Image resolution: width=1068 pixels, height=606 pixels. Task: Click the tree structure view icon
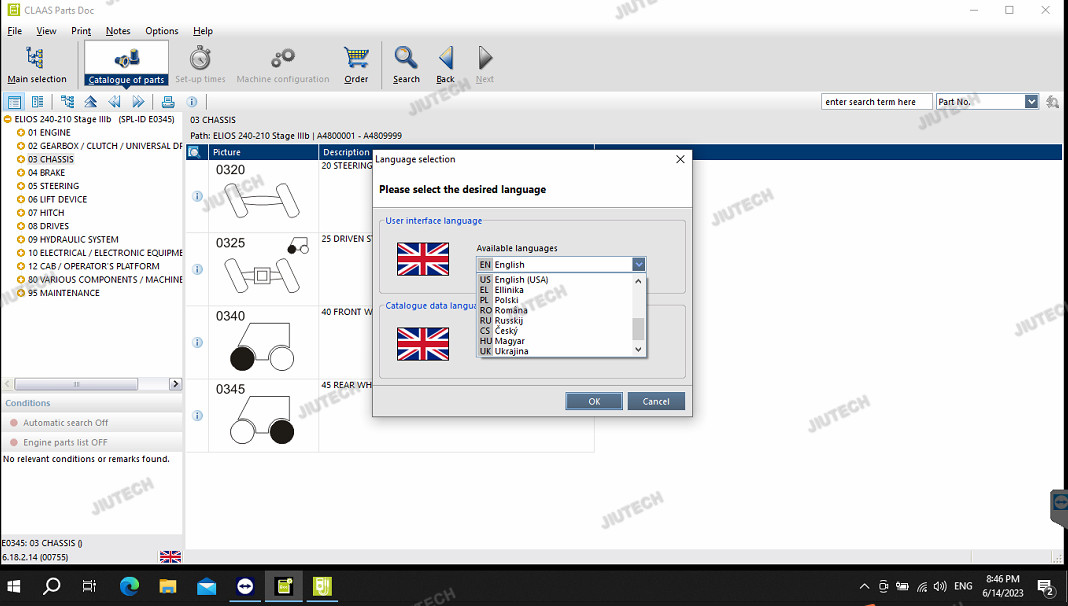(x=67, y=102)
